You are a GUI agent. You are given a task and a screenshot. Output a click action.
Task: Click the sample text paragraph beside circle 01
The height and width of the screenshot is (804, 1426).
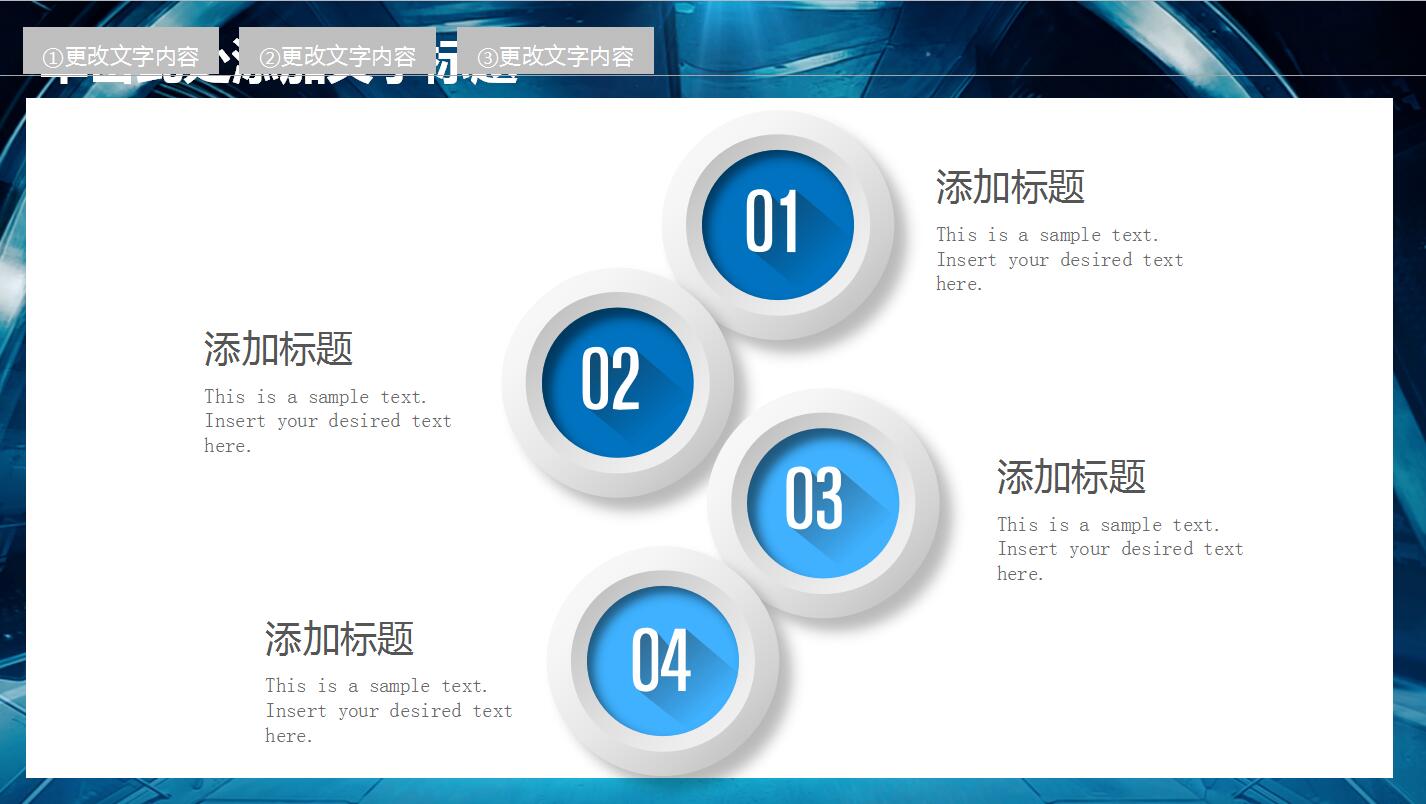pos(1059,259)
